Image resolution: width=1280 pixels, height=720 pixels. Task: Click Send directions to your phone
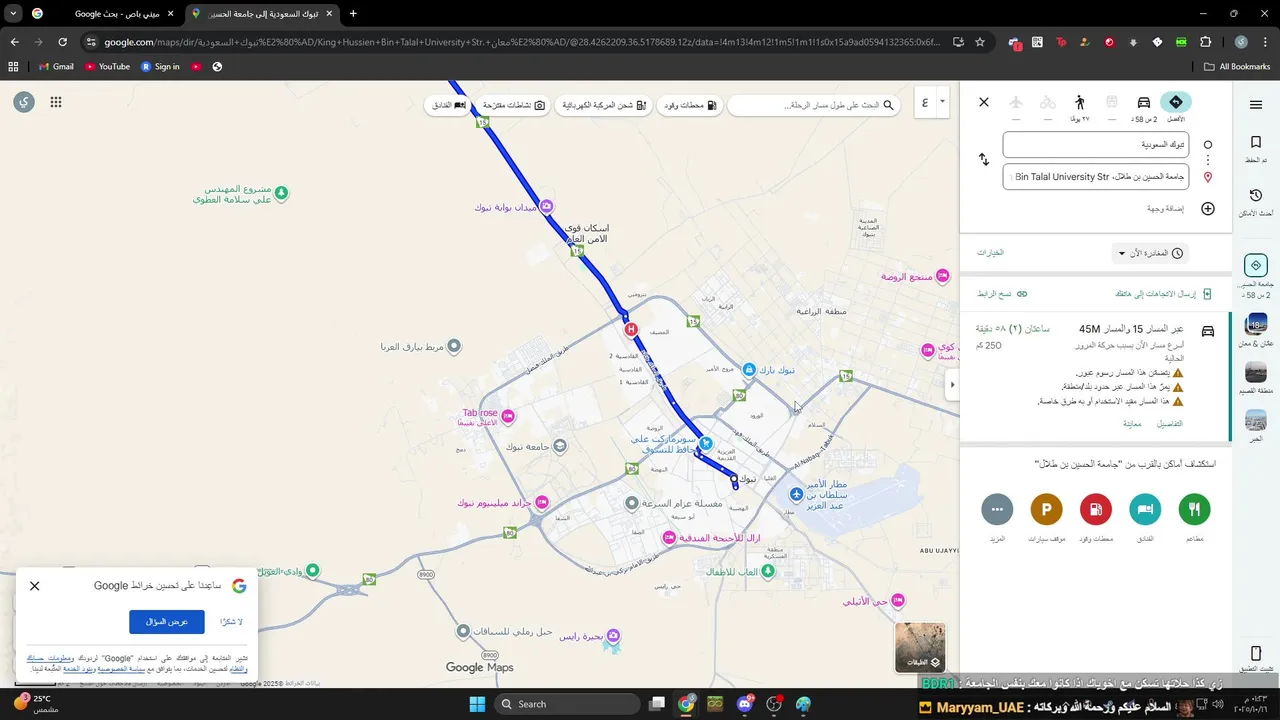[x=1163, y=294]
